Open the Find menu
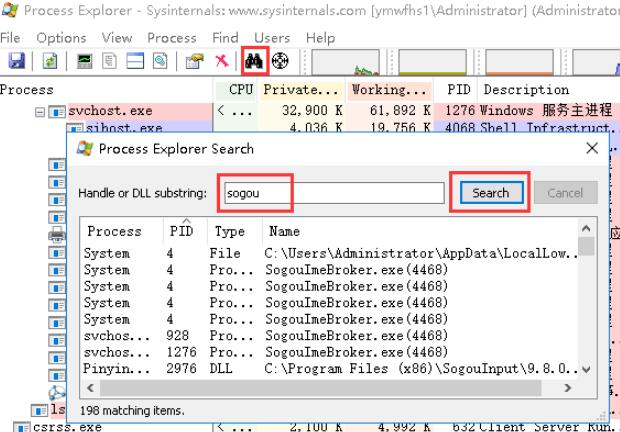 click(x=225, y=38)
